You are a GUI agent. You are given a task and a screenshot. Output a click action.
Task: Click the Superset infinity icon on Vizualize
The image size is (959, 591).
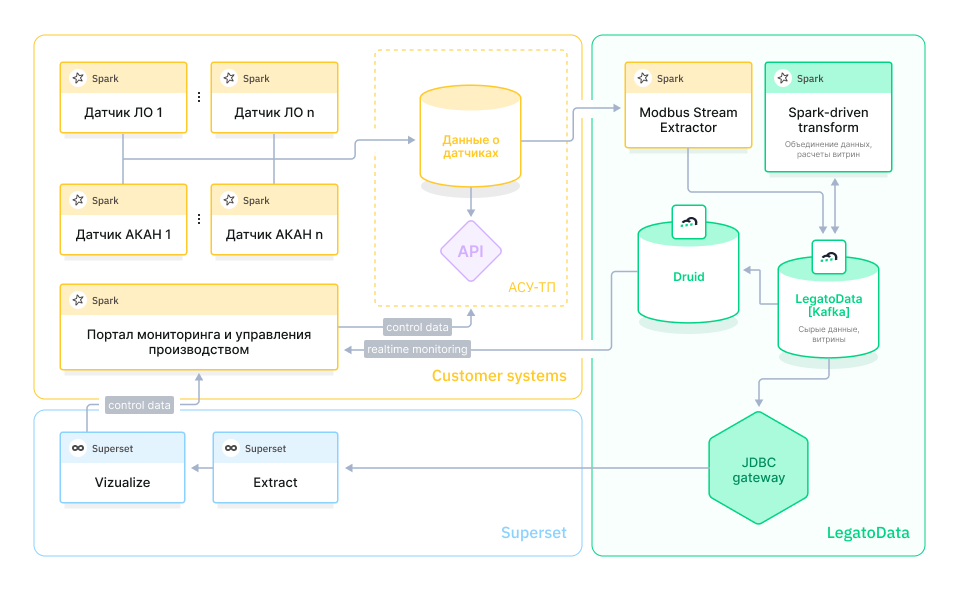80,448
